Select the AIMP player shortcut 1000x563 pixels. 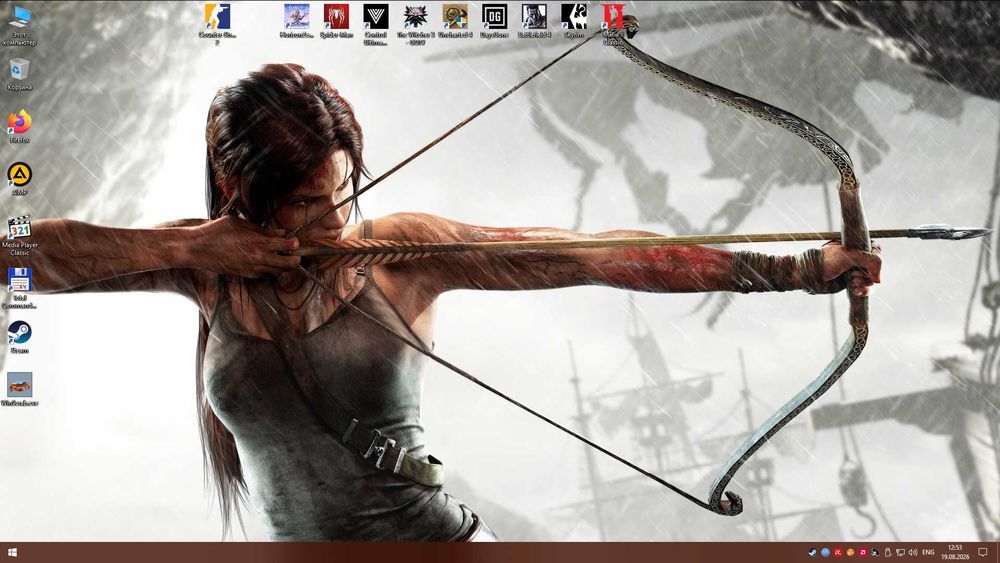[x=20, y=179]
